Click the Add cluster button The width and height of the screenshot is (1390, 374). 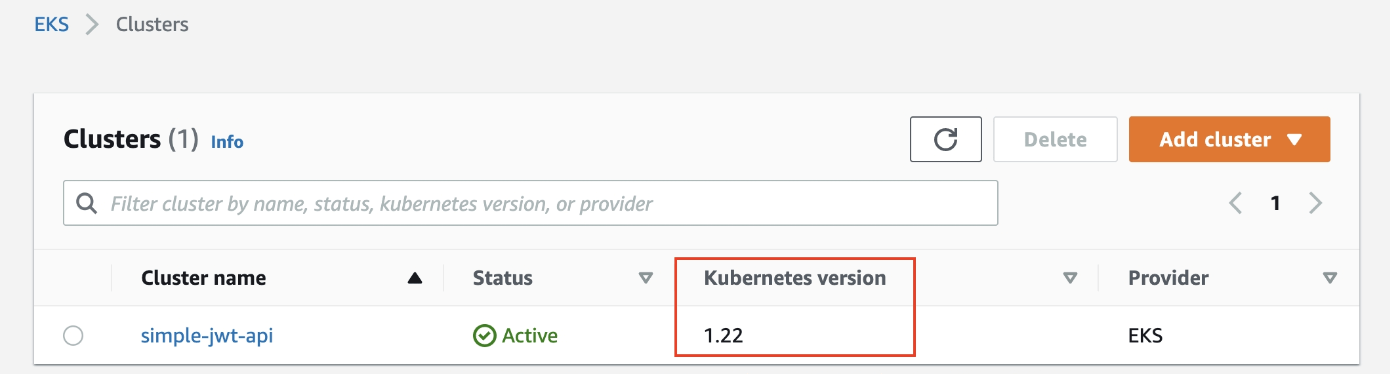point(1229,139)
